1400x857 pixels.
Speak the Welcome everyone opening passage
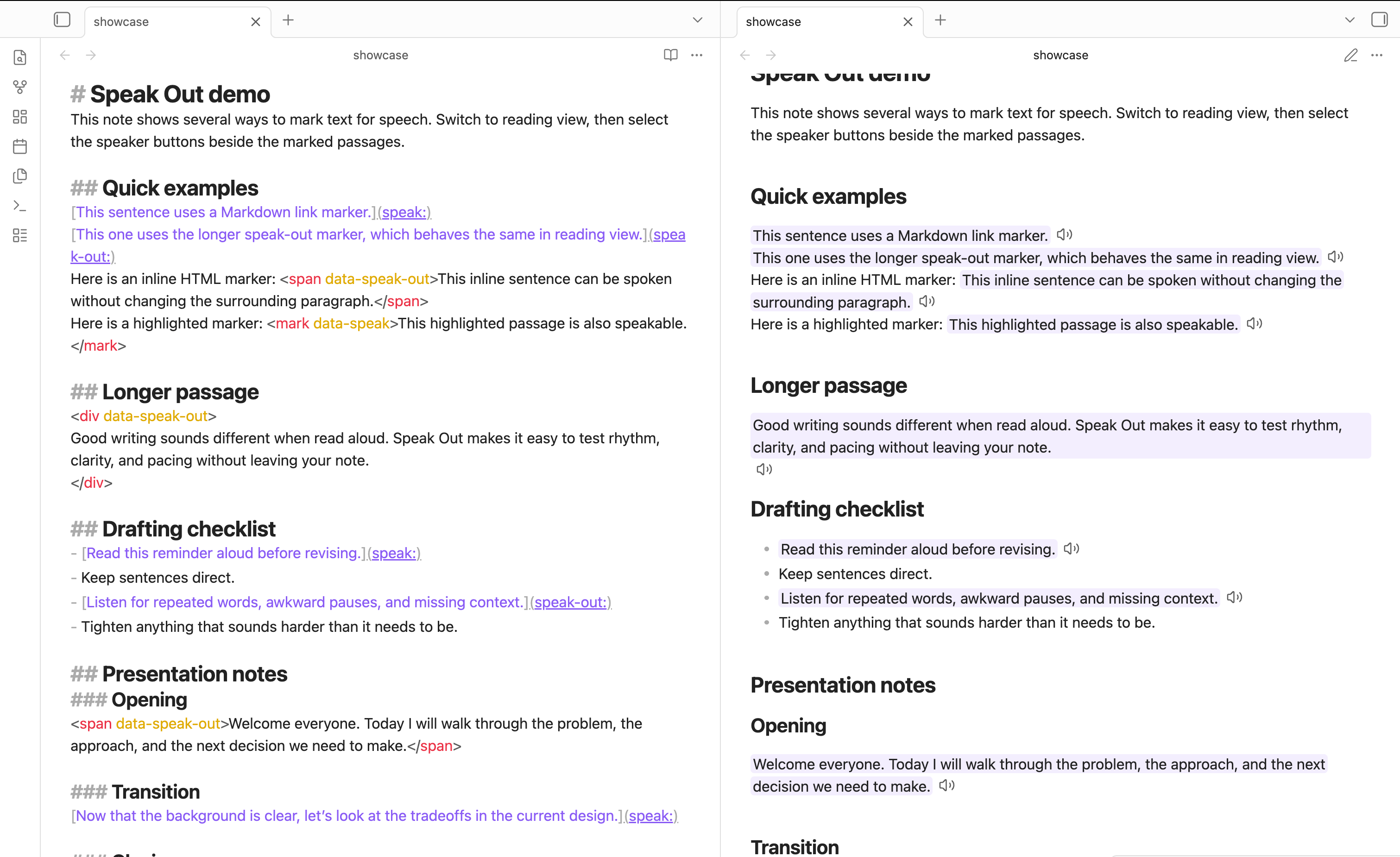946,785
